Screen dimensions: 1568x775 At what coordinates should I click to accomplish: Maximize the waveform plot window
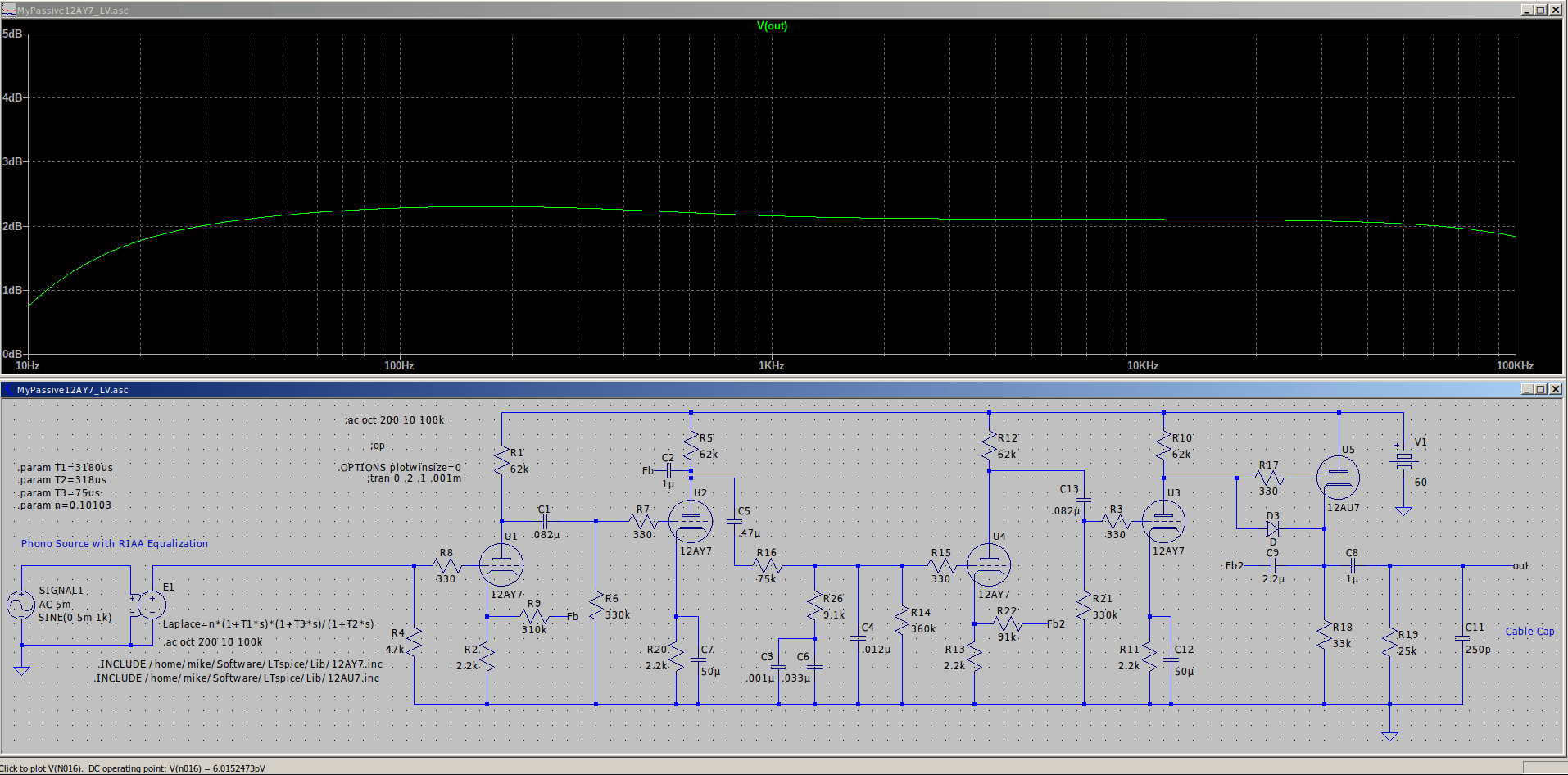(x=1541, y=10)
